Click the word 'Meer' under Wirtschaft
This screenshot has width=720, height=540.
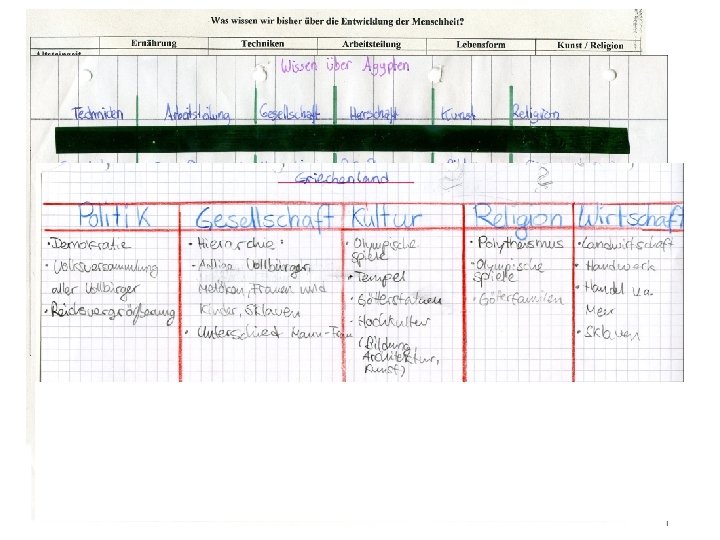600,310
